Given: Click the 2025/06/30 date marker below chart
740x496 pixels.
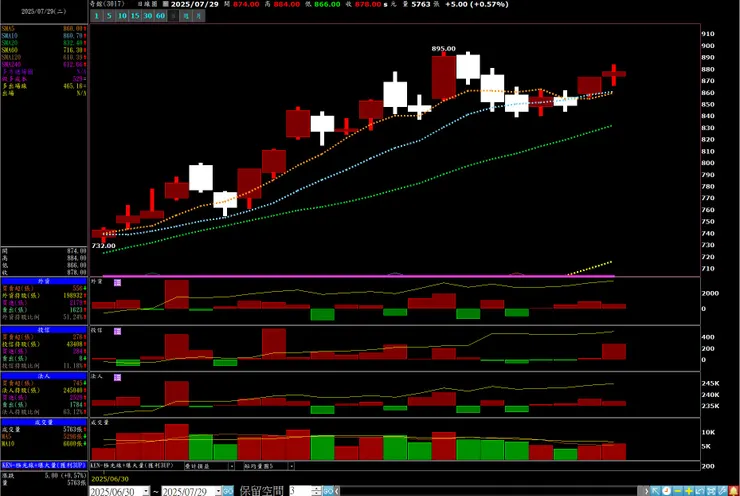Looking at the screenshot, I should (110, 479).
